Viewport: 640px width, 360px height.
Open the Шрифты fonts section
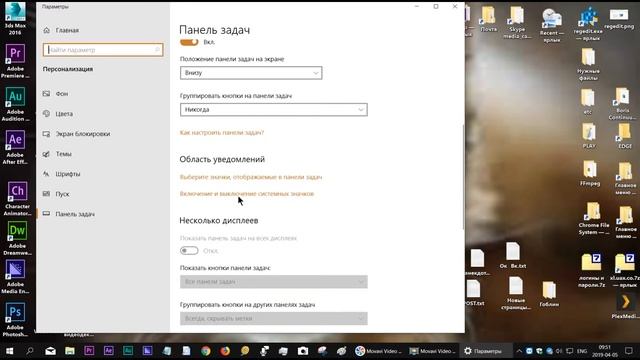click(x=67, y=173)
